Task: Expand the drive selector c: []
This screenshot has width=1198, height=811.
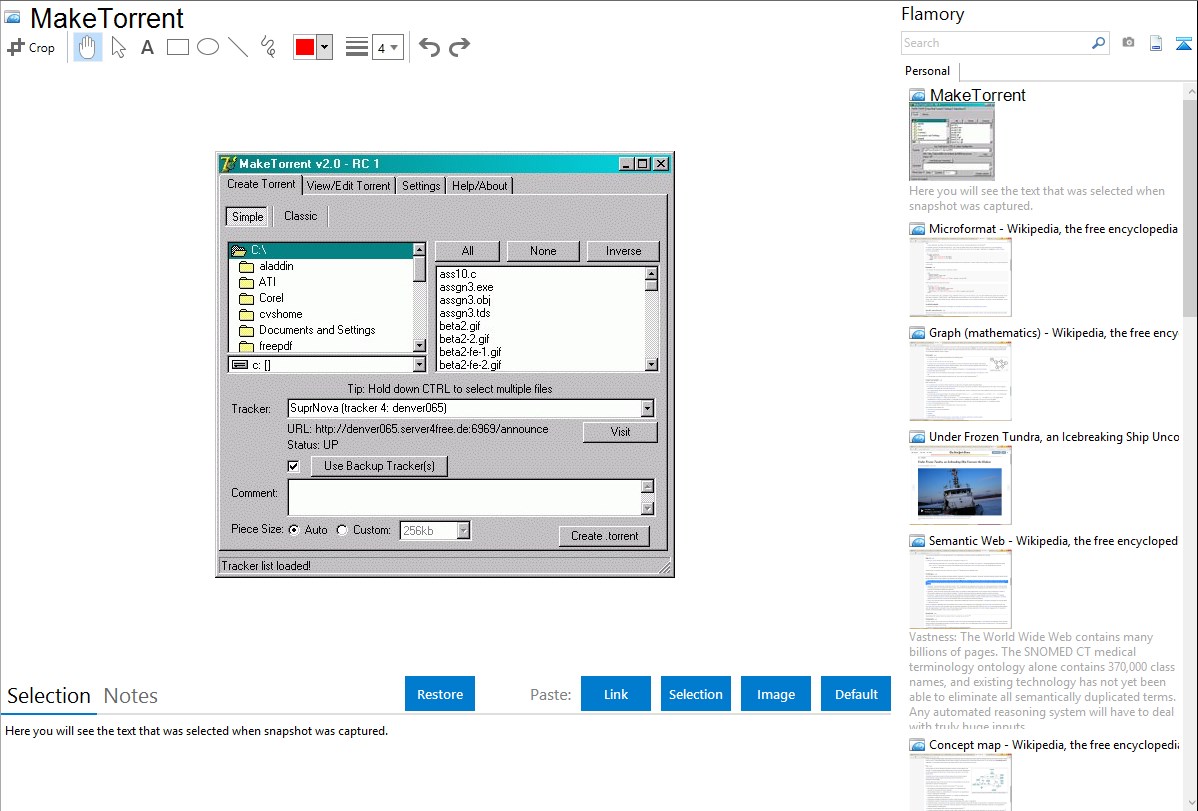Action: [x=419, y=365]
